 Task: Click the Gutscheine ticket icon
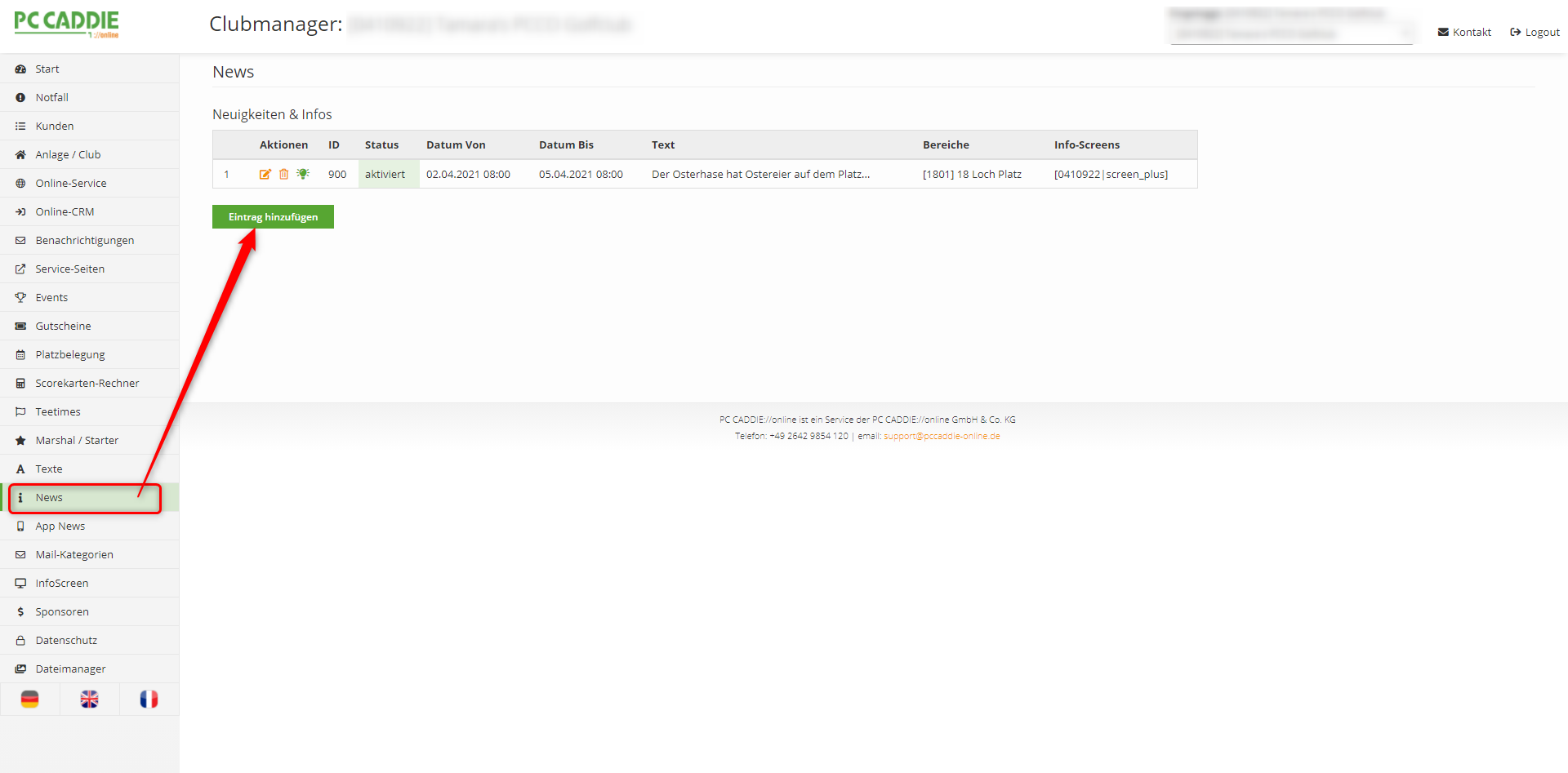coord(20,327)
